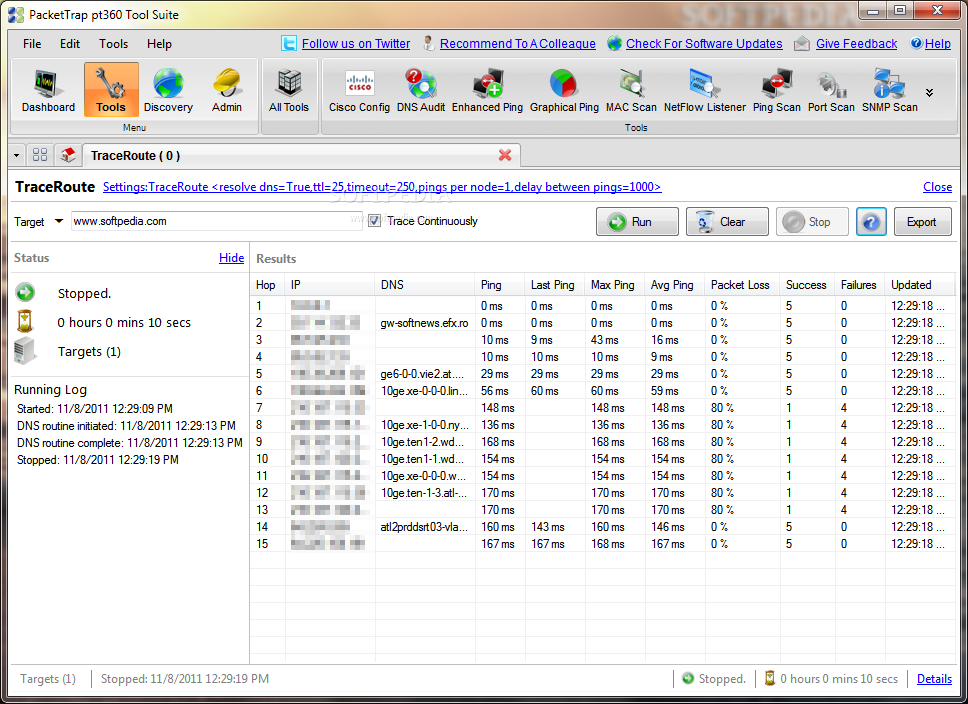The width and height of the screenshot is (968, 704).
Task: Launch the DNS Audit tool
Action: coord(421,91)
